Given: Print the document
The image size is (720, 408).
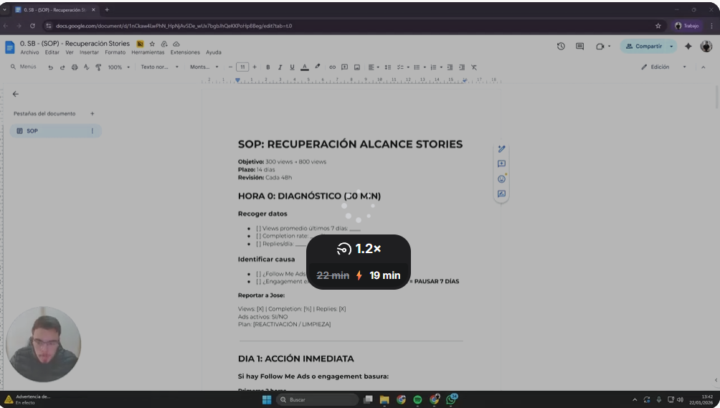Looking at the screenshot, I should (x=74, y=67).
